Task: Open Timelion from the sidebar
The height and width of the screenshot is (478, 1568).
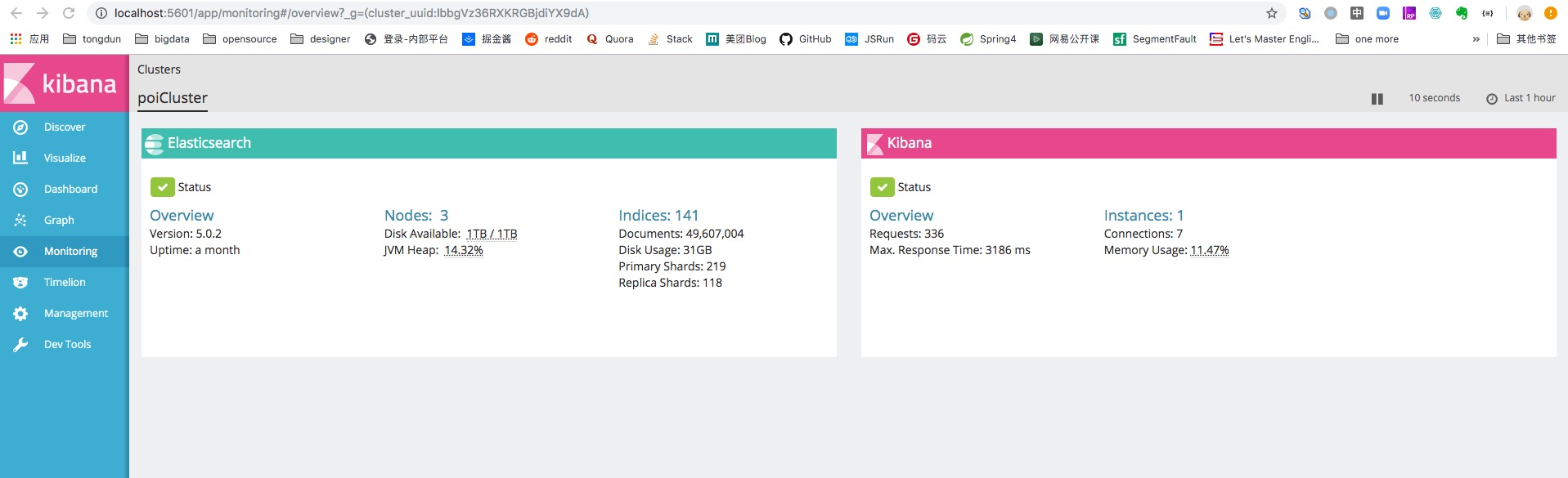Action: click(x=64, y=283)
